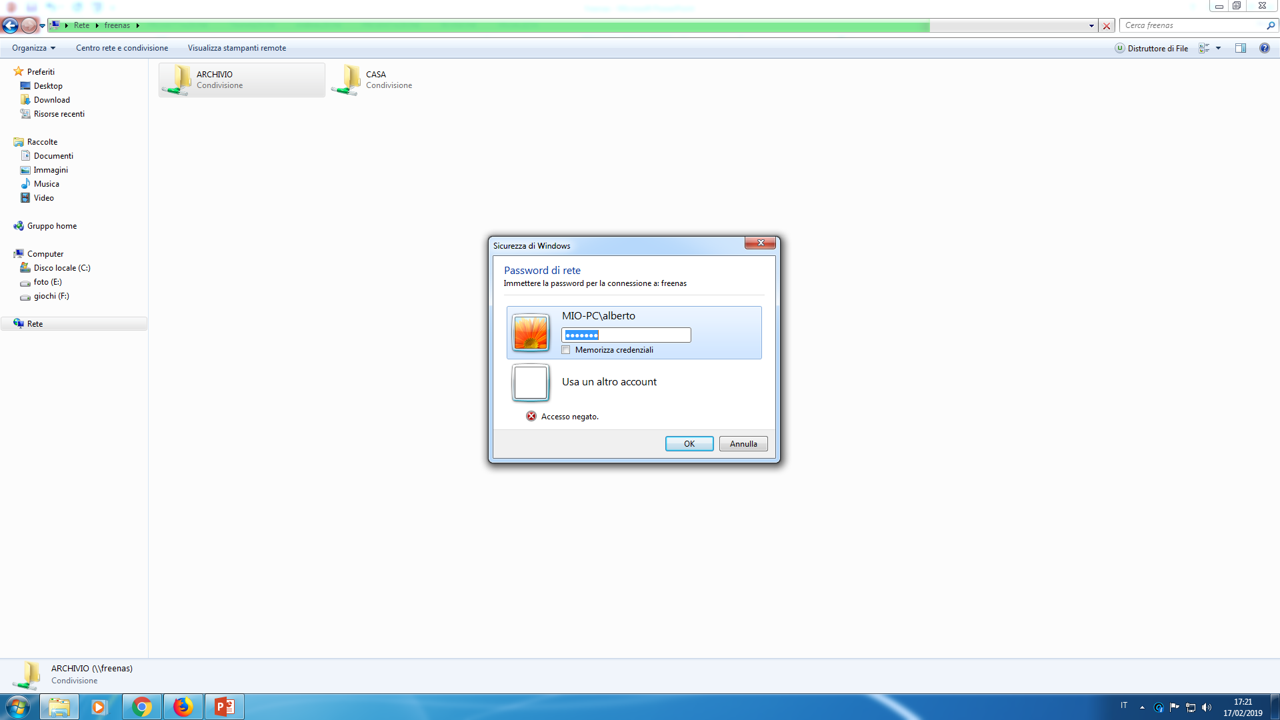Click the network connection tray icon
The width and height of the screenshot is (1280, 720).
click(1190, 708)
